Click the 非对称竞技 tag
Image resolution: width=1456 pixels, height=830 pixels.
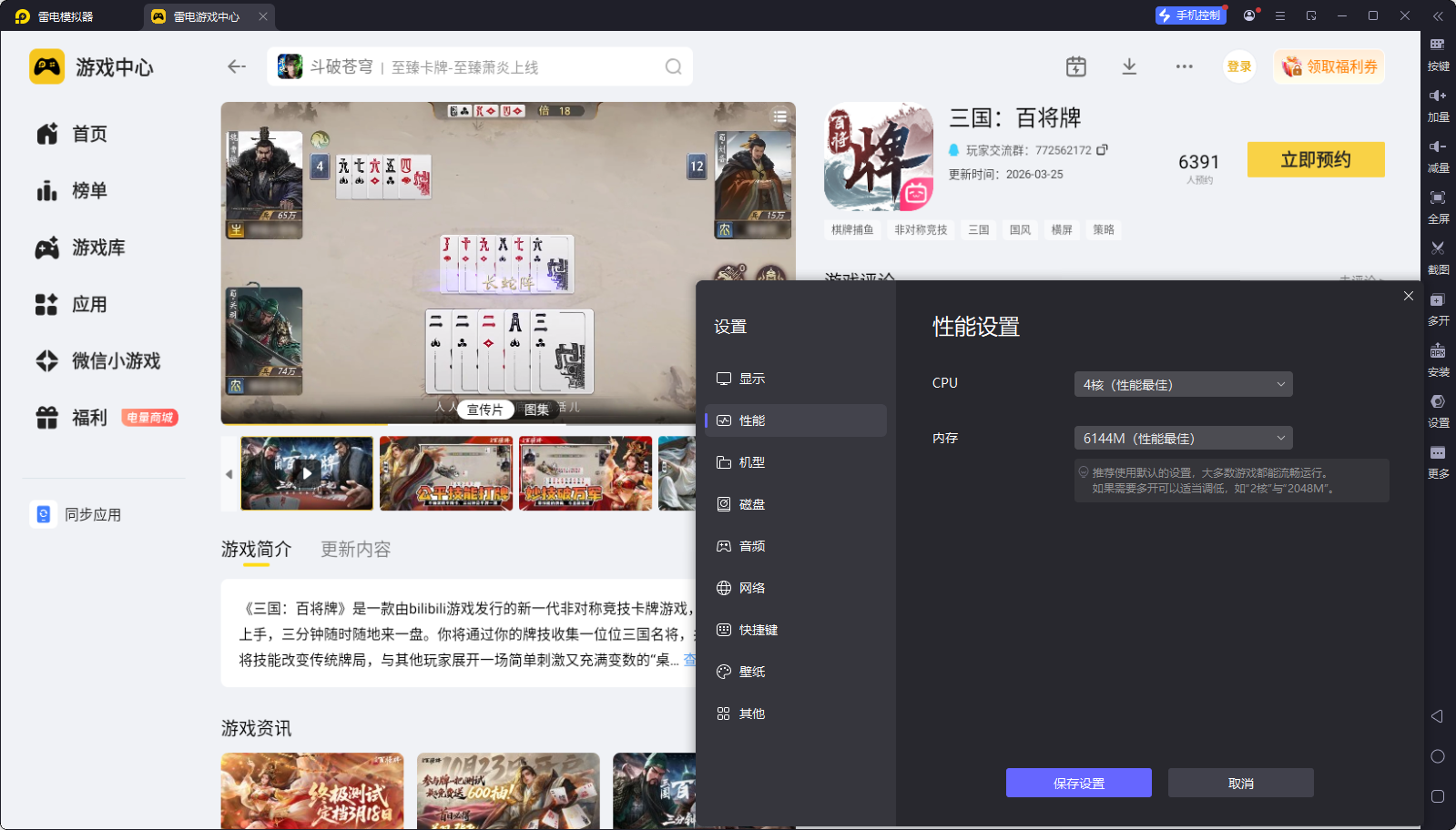[x=921, y=229]
